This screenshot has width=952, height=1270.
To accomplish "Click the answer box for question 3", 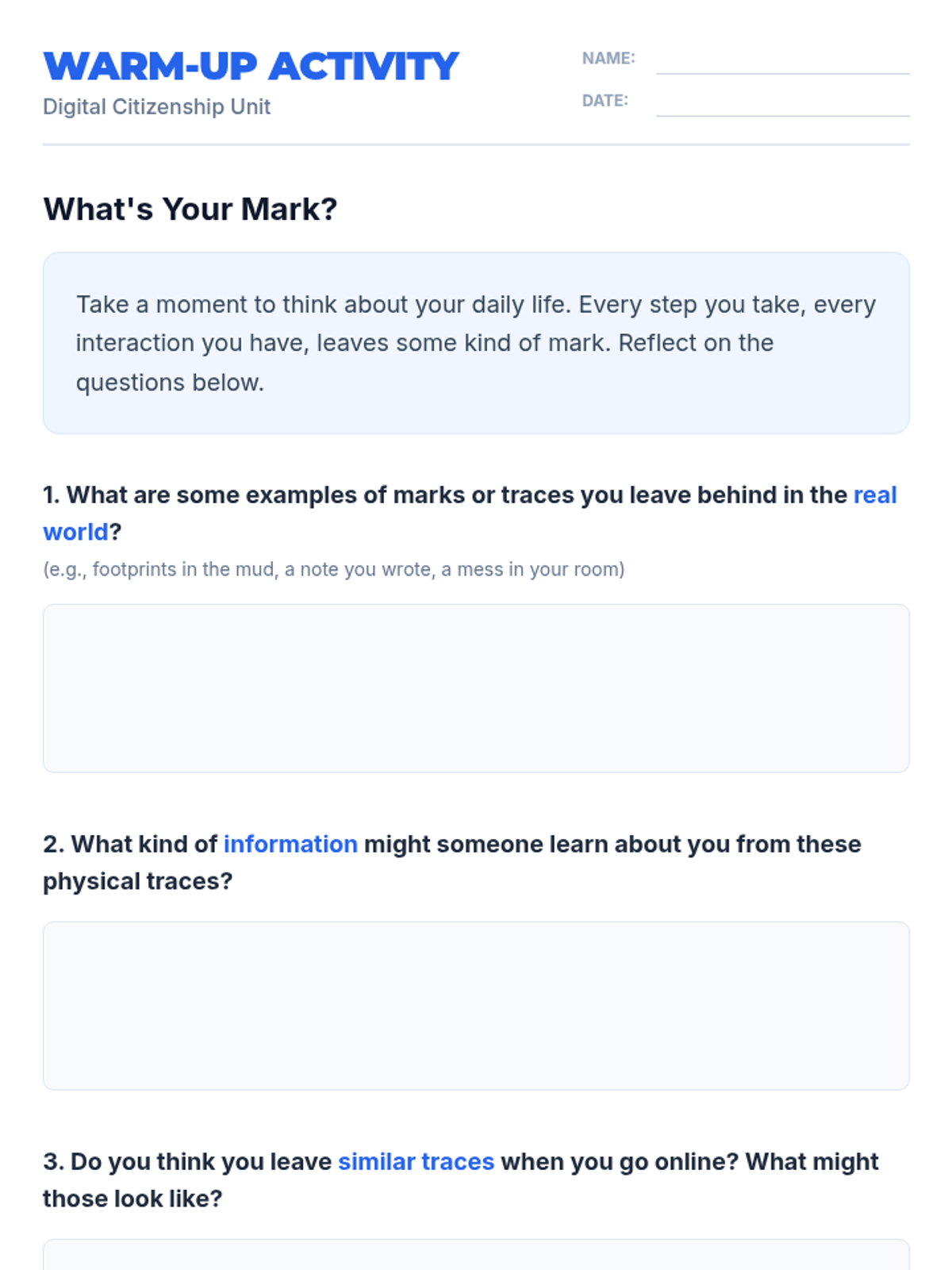I will (x=476, y=1255).
